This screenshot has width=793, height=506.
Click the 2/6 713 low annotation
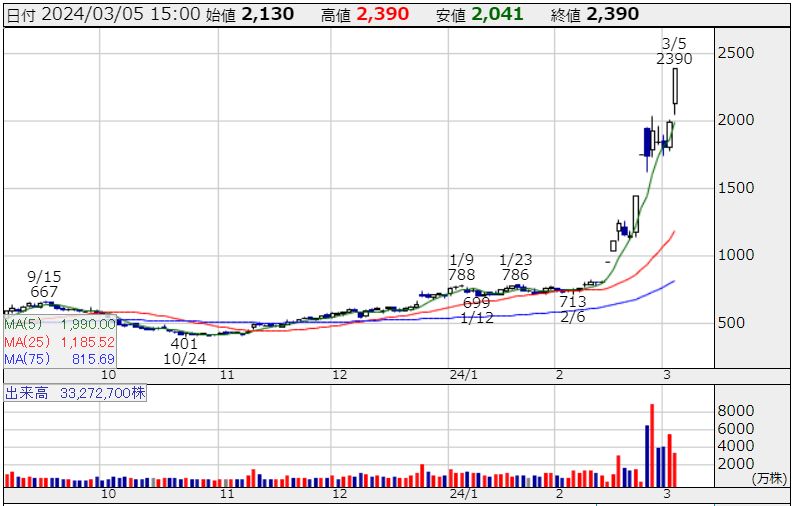(572, 308)
